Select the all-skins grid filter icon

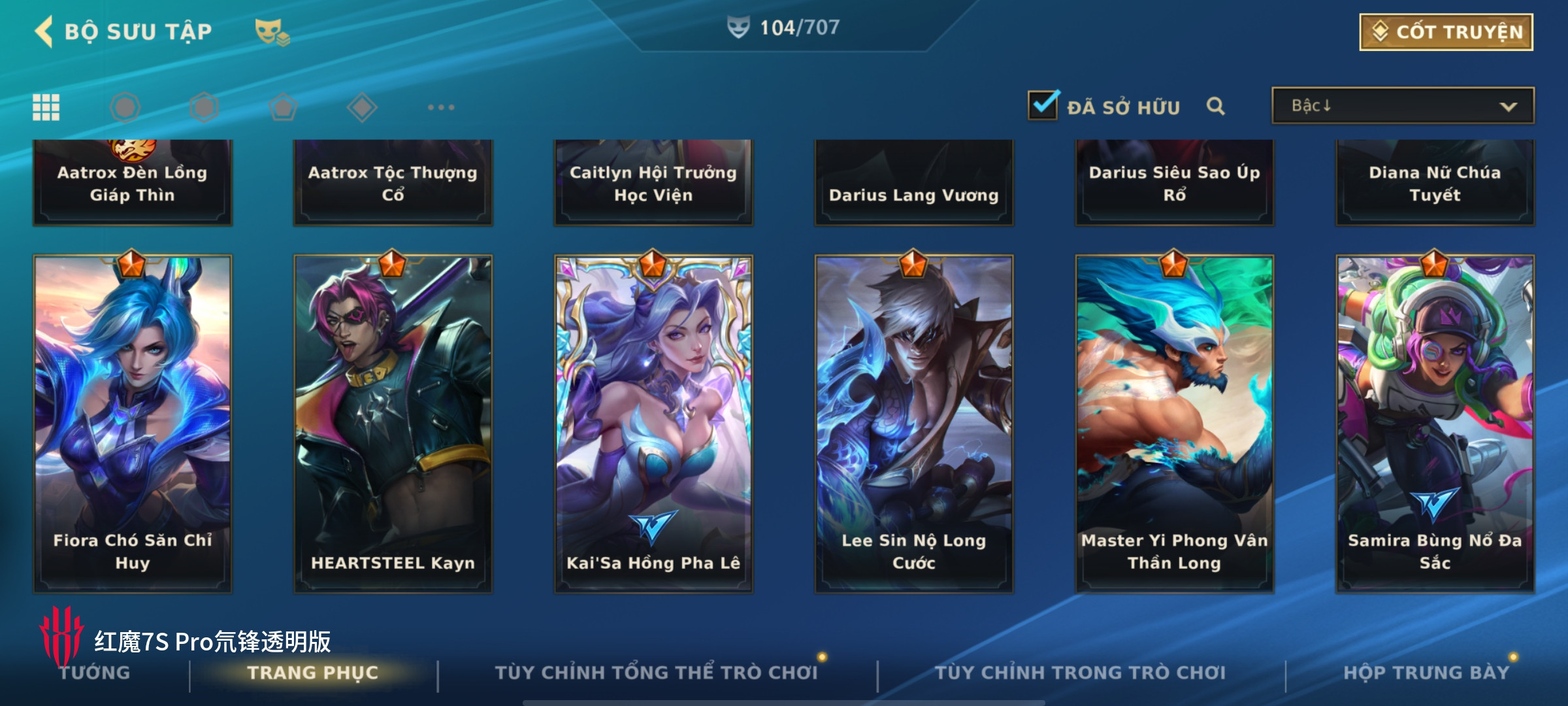point(46,107)
